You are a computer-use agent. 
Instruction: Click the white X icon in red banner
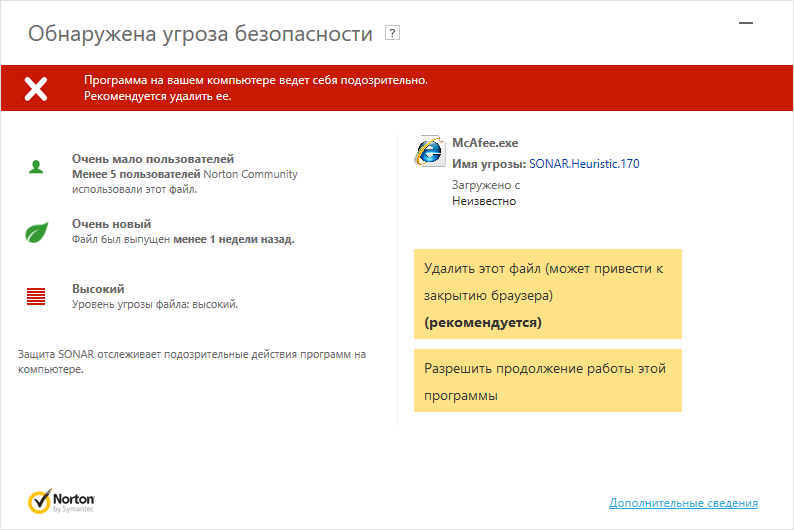36,88
